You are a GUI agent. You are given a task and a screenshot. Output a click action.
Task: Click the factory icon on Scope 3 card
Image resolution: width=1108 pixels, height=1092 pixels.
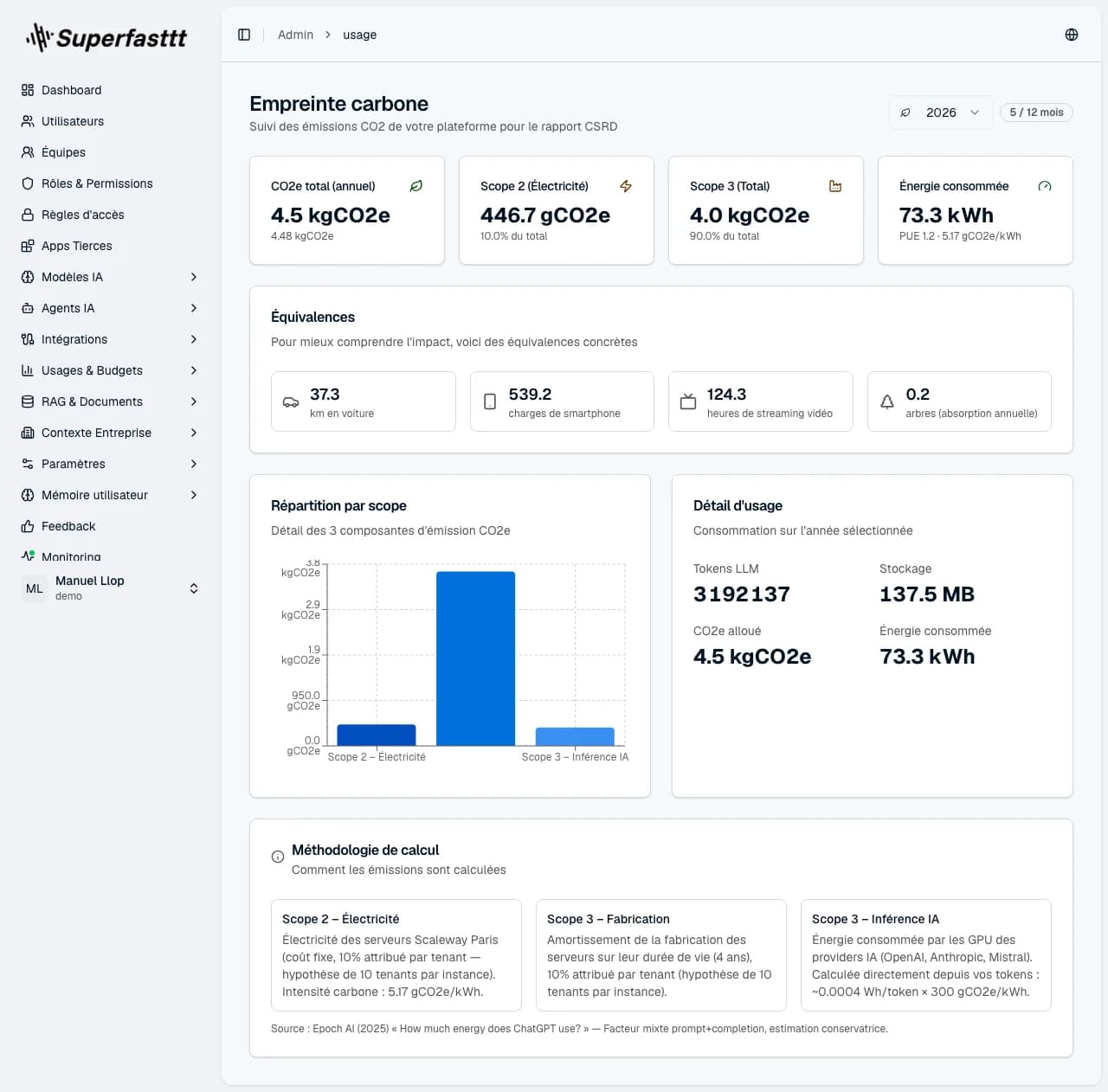[835, 186]
